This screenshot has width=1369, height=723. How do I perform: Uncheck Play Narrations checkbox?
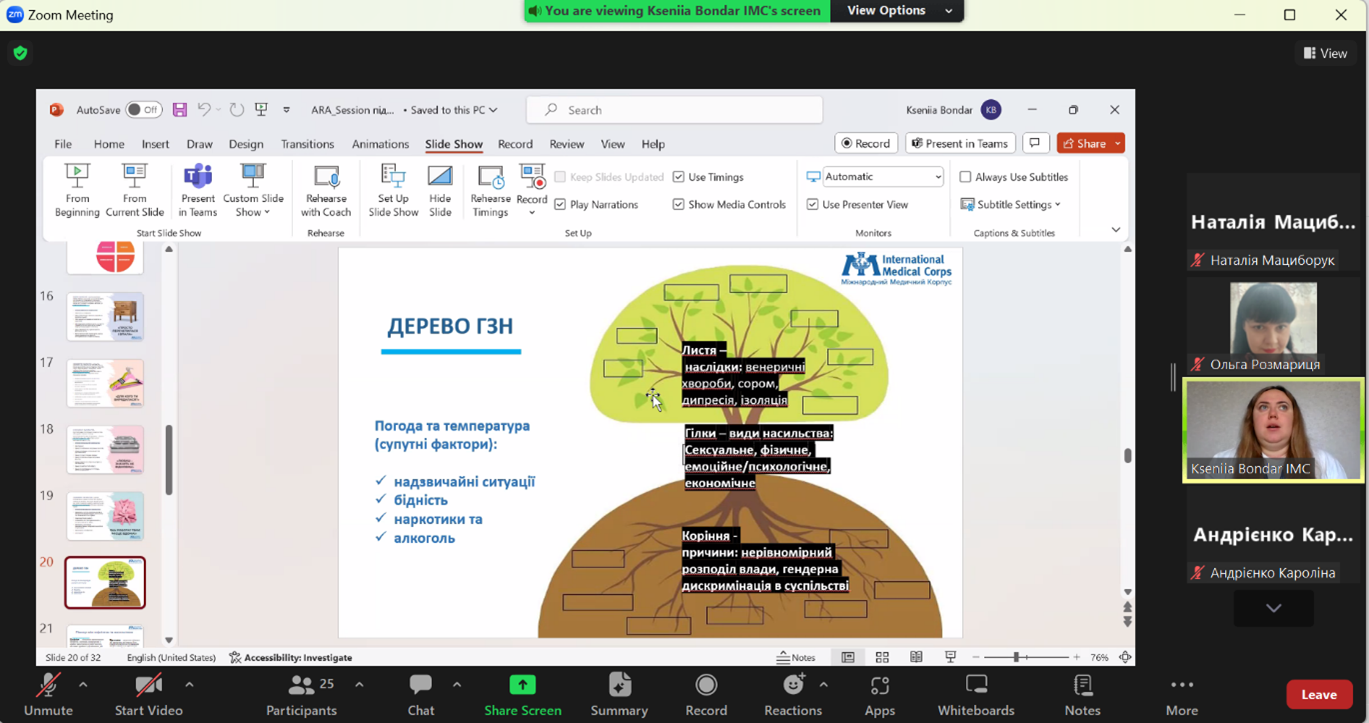(560, 204)
